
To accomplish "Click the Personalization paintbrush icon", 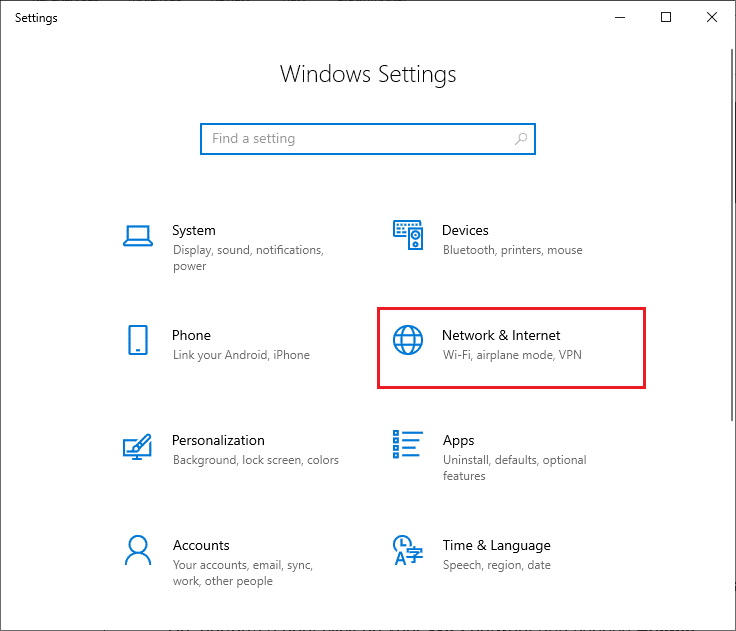I will coord(137,445).
